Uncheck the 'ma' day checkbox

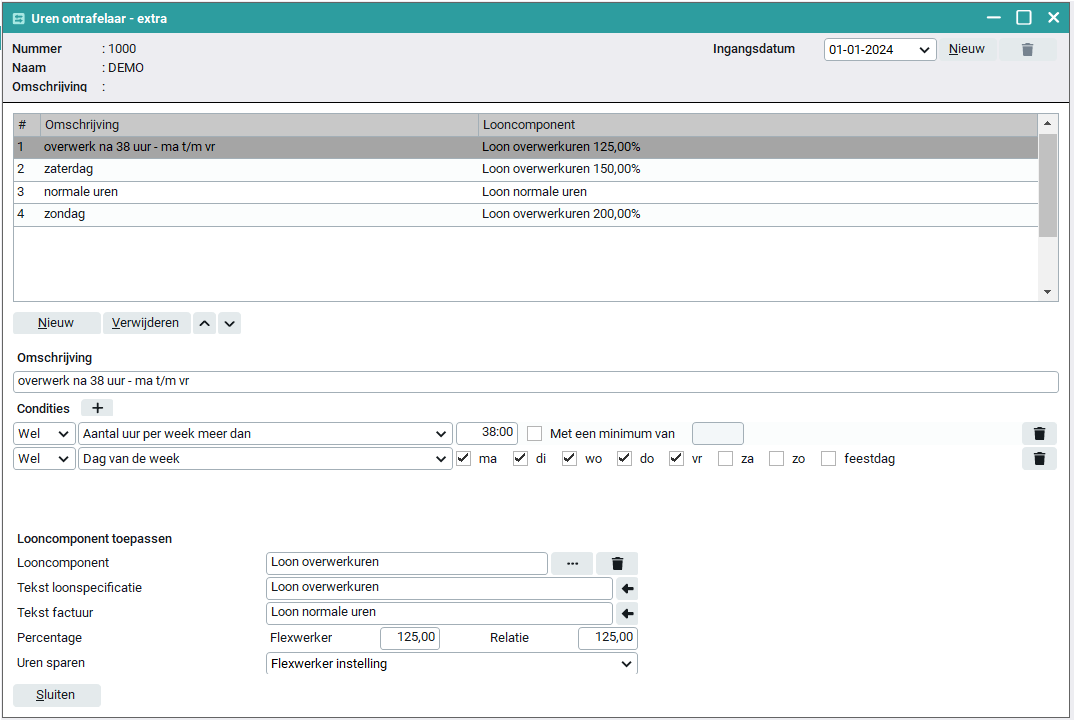[464, 459]
